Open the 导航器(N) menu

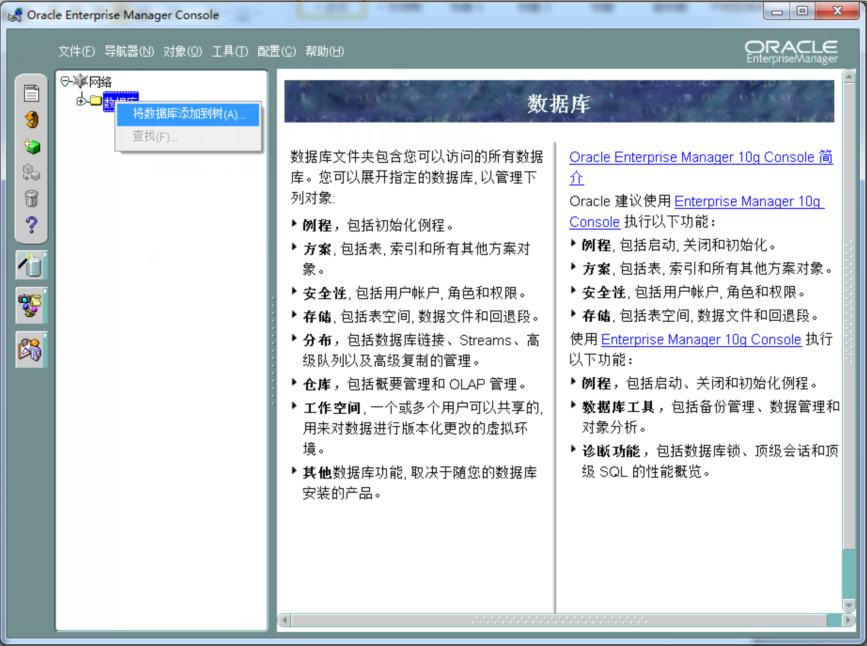tap(129, 51)
